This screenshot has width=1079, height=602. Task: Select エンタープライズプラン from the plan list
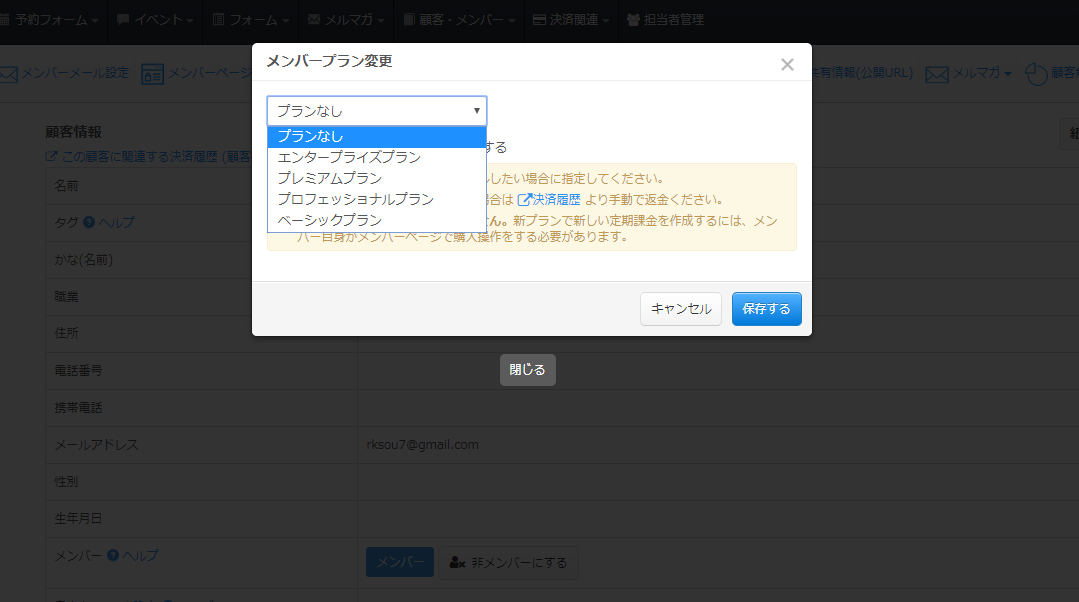pos(348,157)
